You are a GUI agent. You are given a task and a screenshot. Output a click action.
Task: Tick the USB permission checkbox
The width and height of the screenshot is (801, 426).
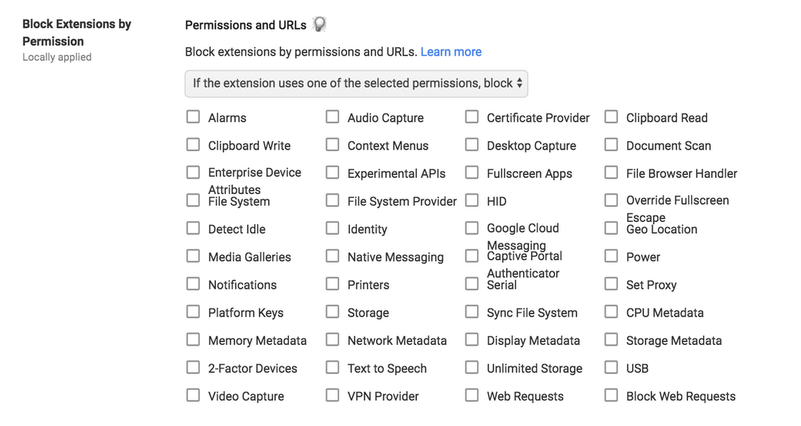click(611, 367)
